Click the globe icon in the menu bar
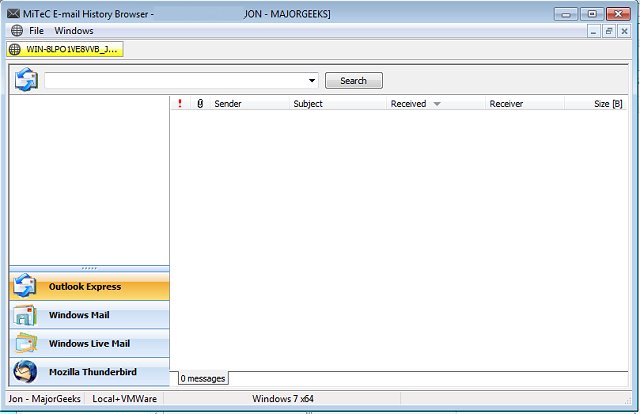The height and width of the screenshot is (414, 640). point(17,31)
